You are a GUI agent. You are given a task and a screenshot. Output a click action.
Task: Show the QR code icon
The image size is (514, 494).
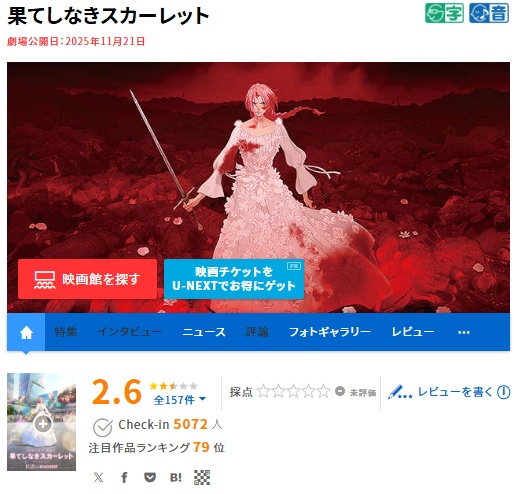[x=202, y=477]
